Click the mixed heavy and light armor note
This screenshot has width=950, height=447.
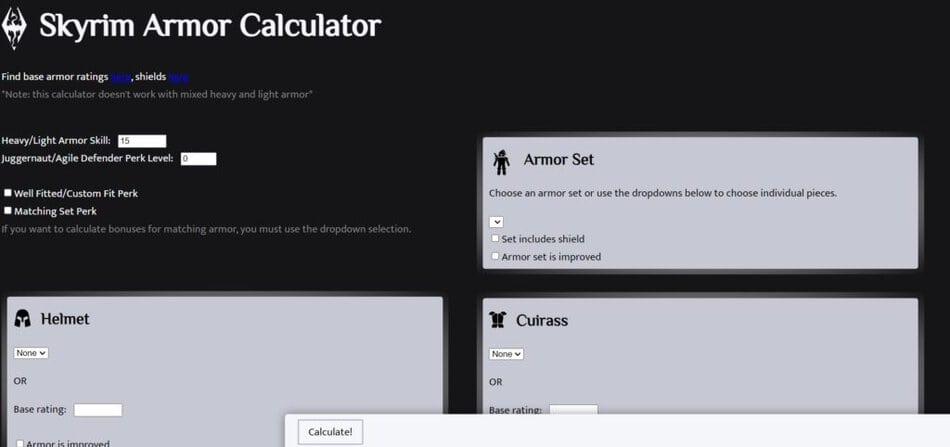[157, 94]
